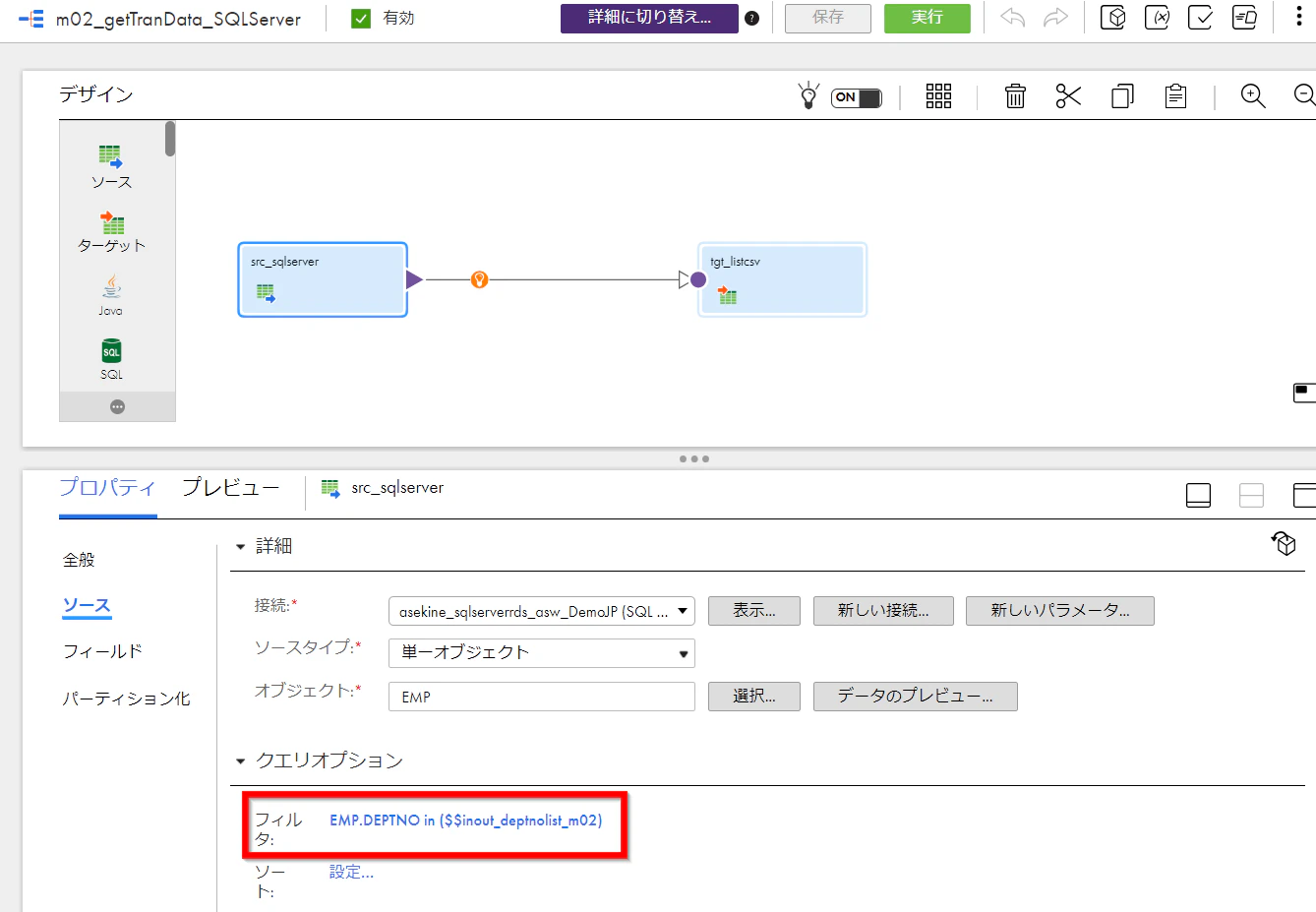This screenshot has width=1316, height=912.
Task: Click the 新しいパラメータ button
Action: click(x=1059, y=611)
